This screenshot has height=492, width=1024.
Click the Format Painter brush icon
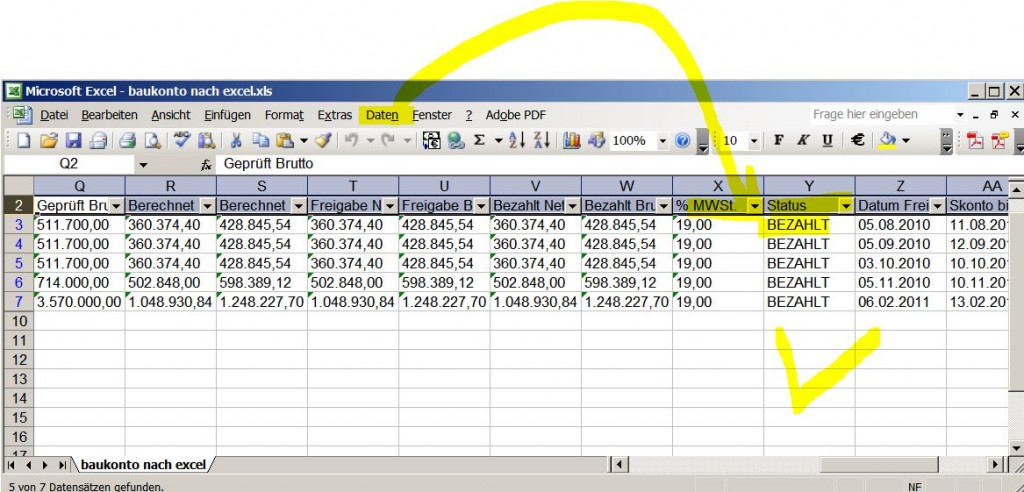click(x=323, y=141)
